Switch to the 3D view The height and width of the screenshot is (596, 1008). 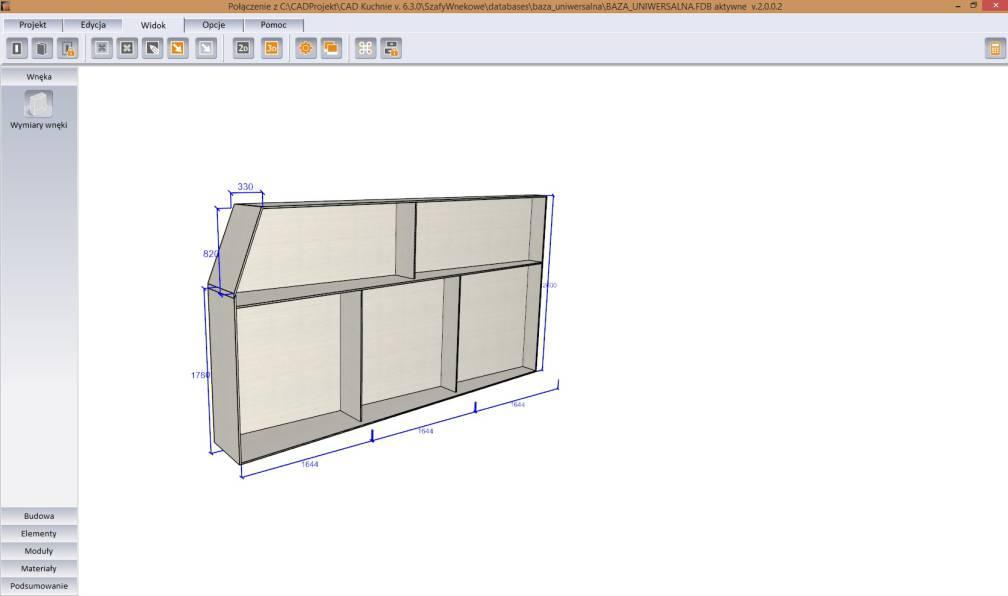pyautogui.click(x=271, y=48)
